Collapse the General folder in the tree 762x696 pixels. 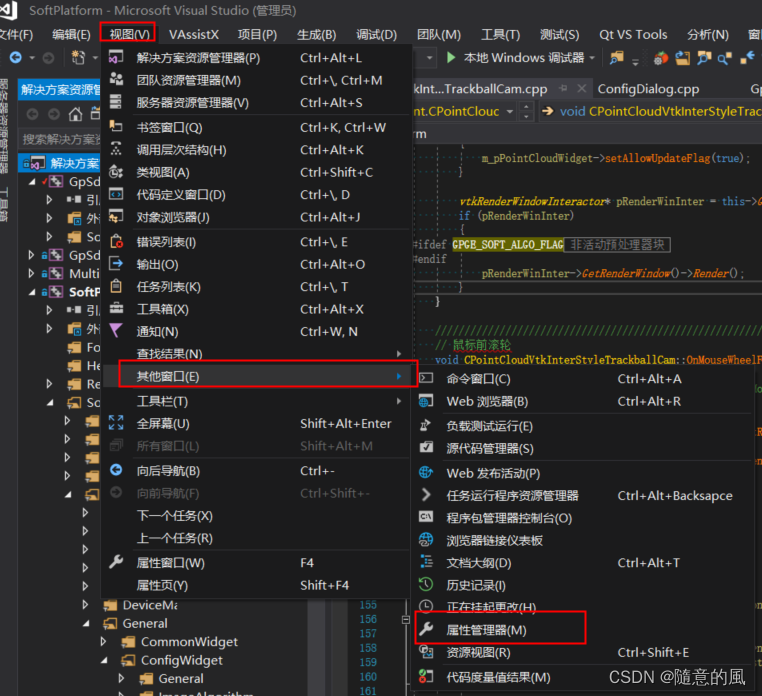(86, 624)
